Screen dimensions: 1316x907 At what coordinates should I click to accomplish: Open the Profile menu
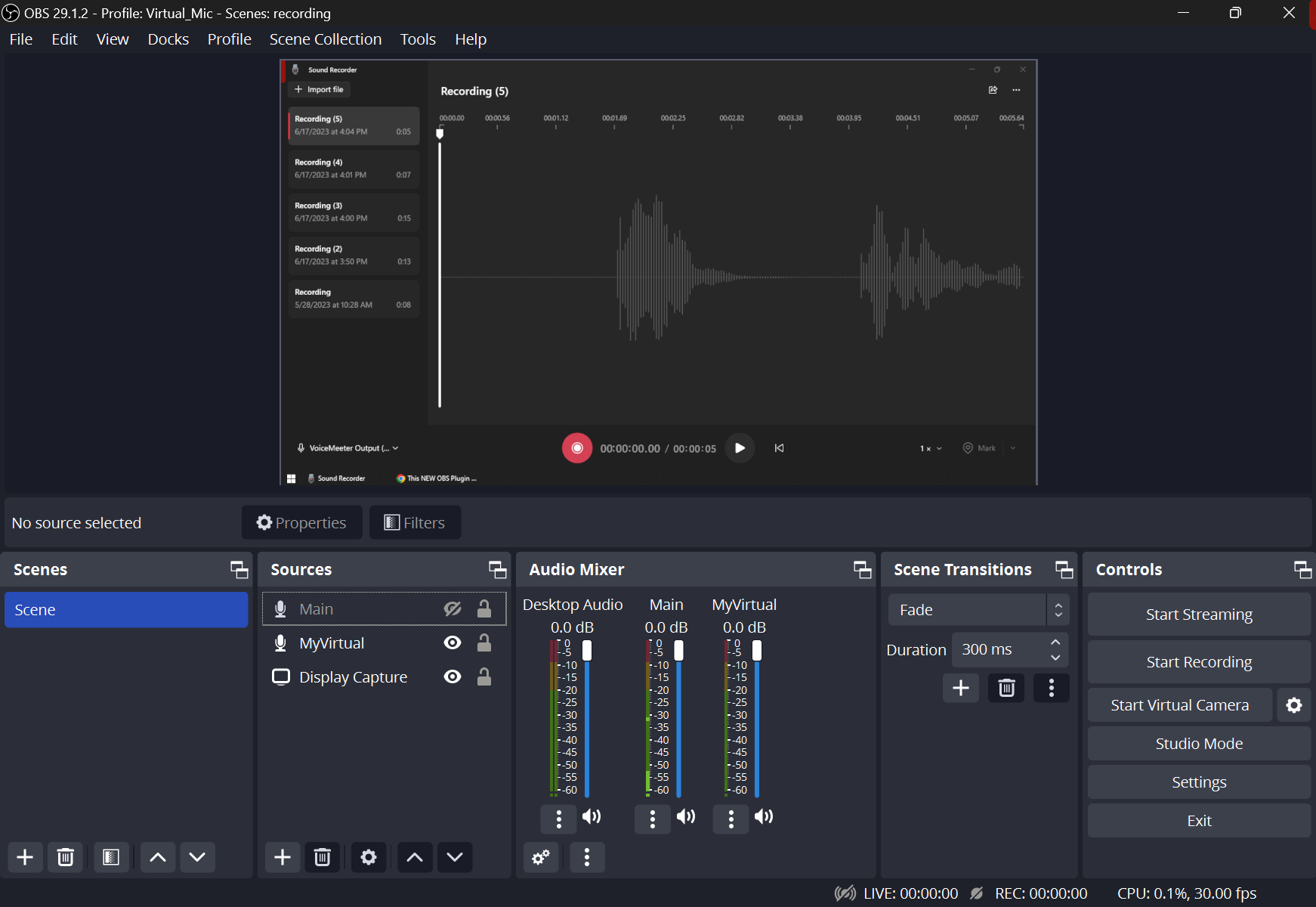(x=230, y=39)
